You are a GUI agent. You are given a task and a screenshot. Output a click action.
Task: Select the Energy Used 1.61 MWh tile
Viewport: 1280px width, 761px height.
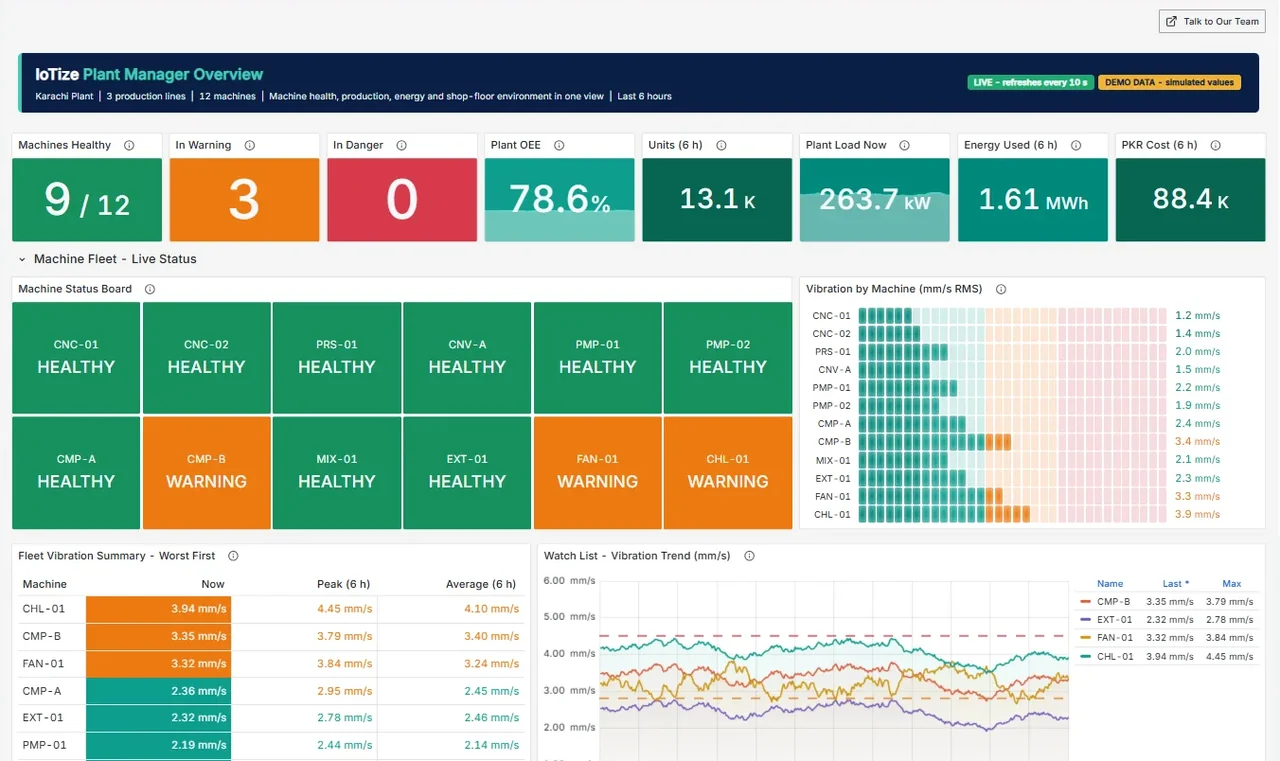point(1033,200)
